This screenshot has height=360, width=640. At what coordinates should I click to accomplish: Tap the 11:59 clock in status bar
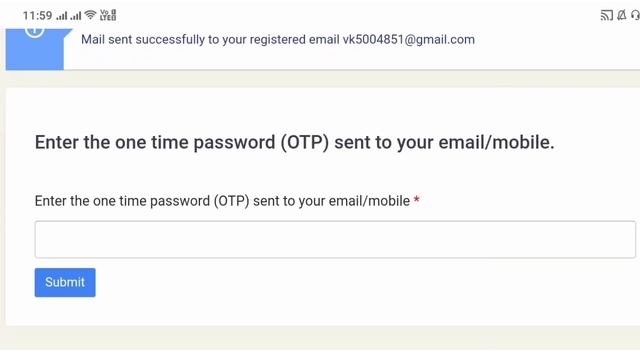(37, 16)
